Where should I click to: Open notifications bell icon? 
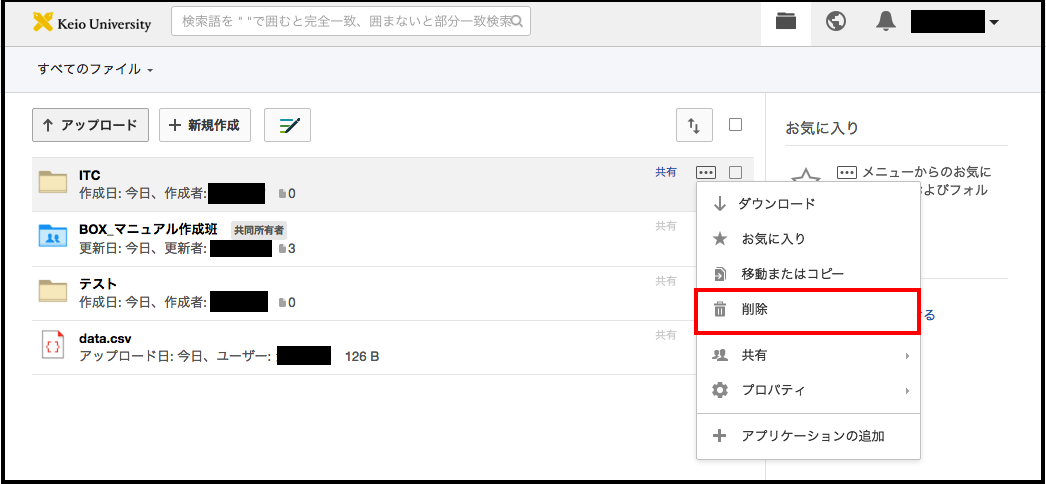tap(885, 22)
